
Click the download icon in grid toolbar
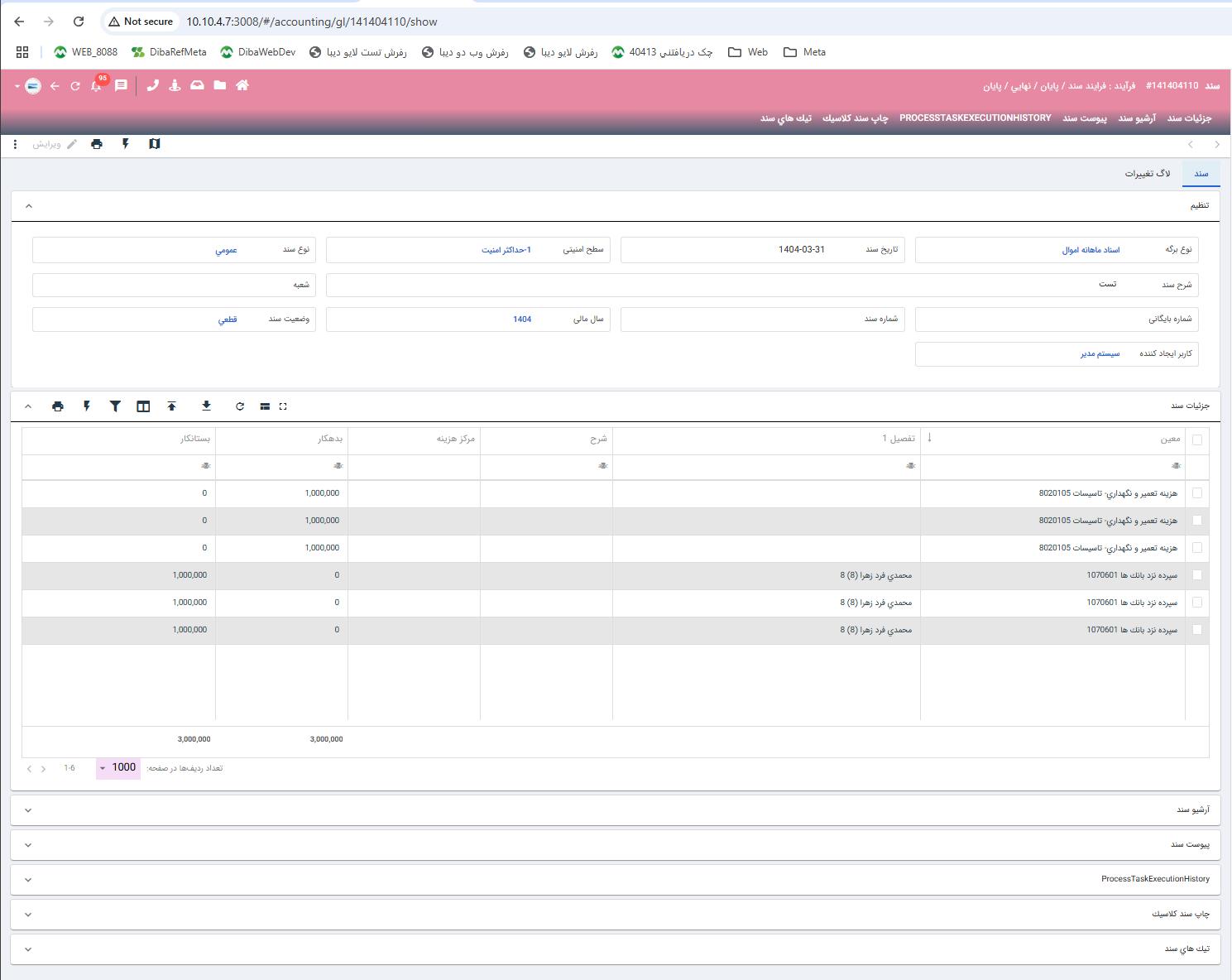pyautogui.click(x=206, y=406)
